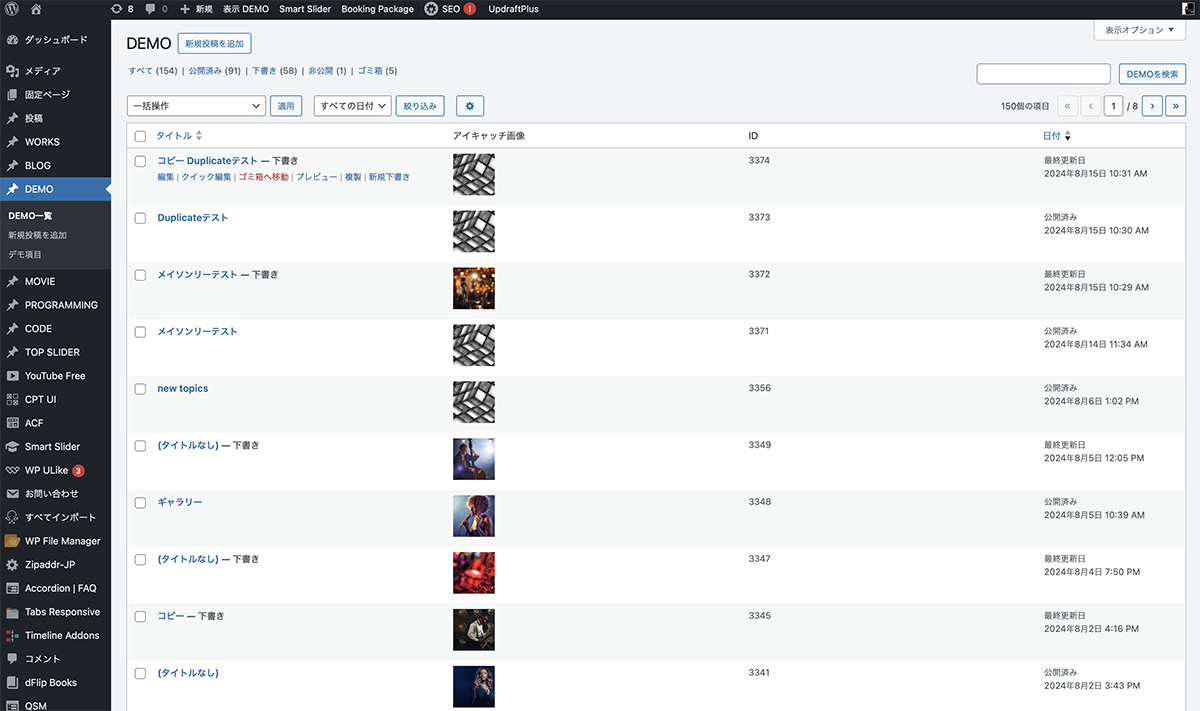Go to next page with the › arrow

pos(1151,106)
